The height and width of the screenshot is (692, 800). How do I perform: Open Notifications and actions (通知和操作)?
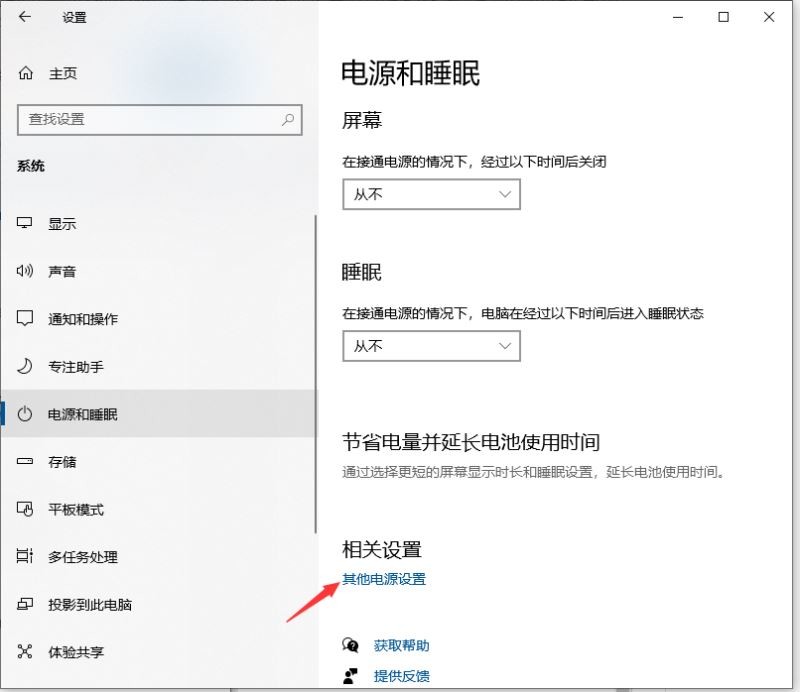[x=24, y=318]
